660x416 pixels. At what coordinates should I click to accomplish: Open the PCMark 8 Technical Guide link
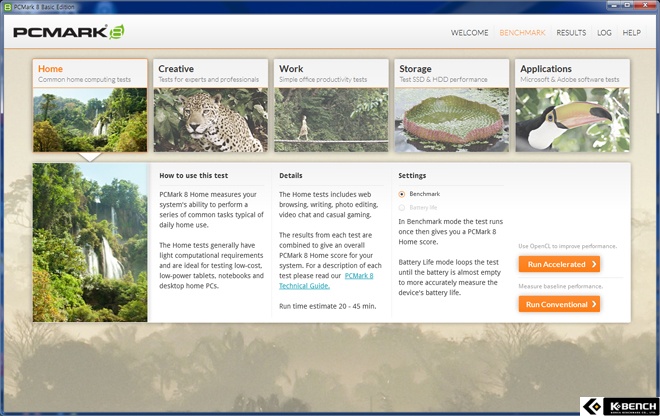326,281
